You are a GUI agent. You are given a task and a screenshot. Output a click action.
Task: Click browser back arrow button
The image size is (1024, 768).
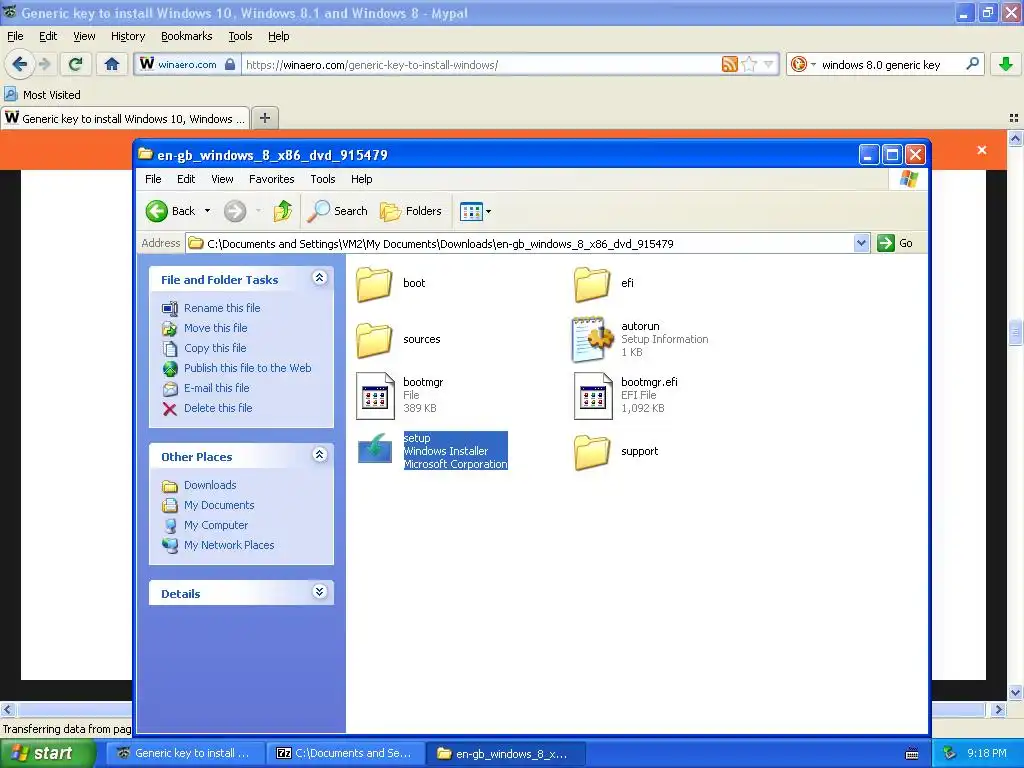click(19, 64)
